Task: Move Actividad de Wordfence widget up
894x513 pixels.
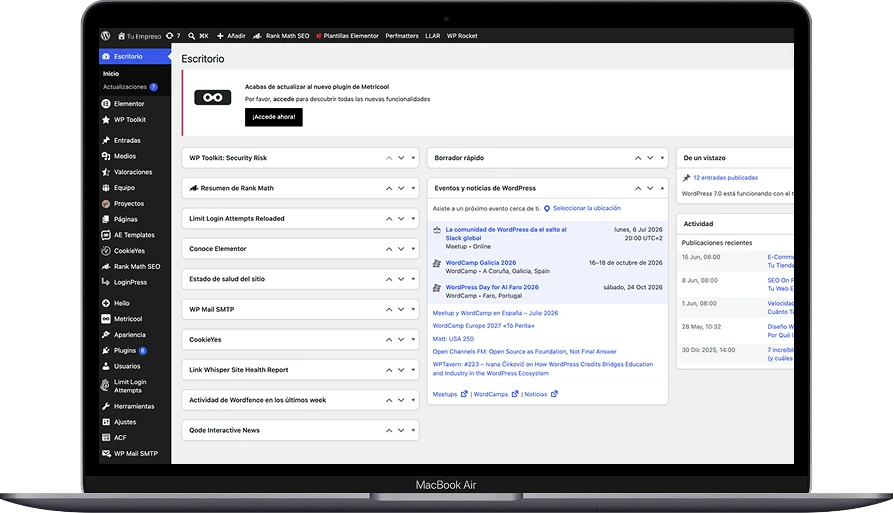Action: click(389, 400)
